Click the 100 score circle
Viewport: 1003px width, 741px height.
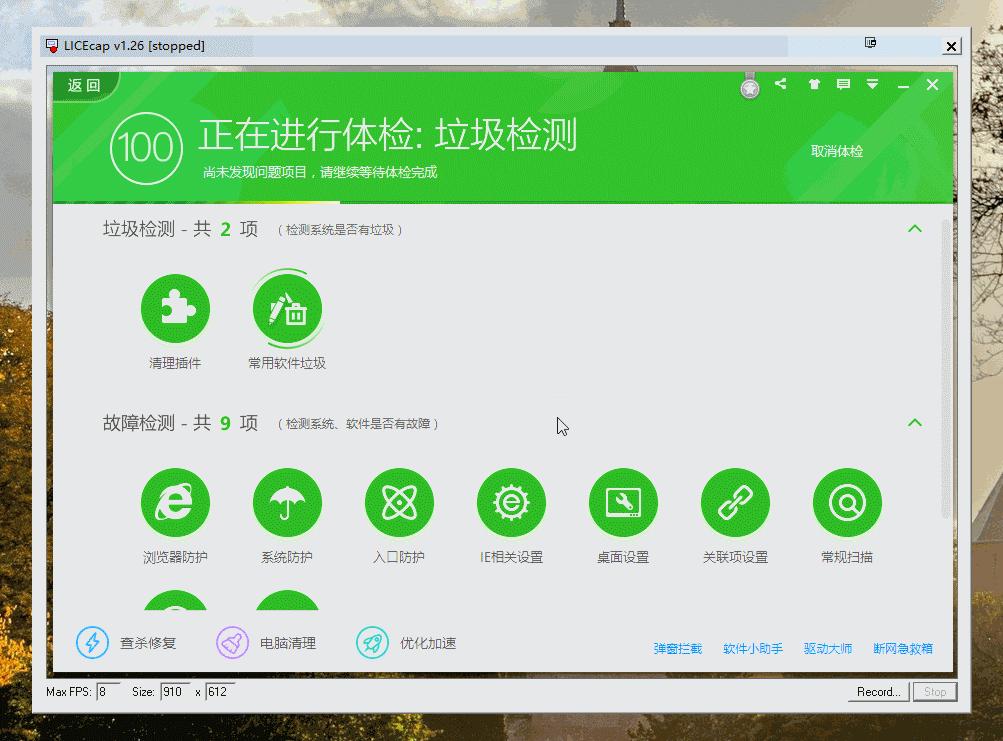(x=146, y=148)
